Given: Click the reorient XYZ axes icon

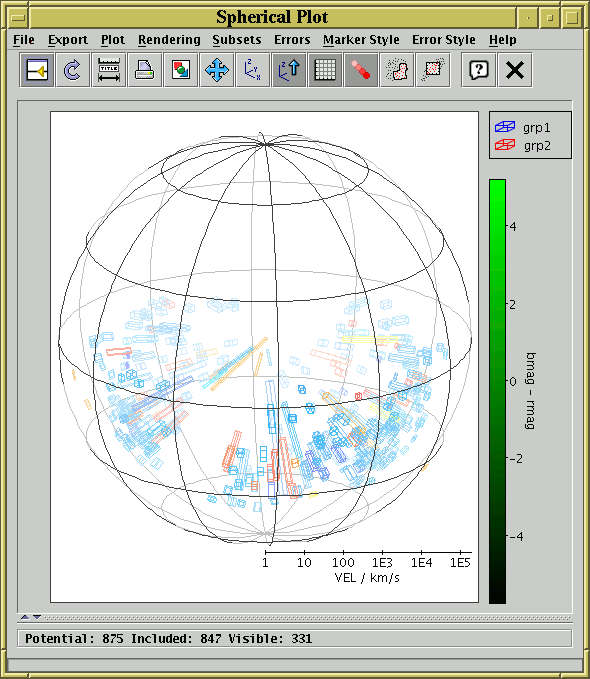Looking at the screenshot, I should [253, 70].
